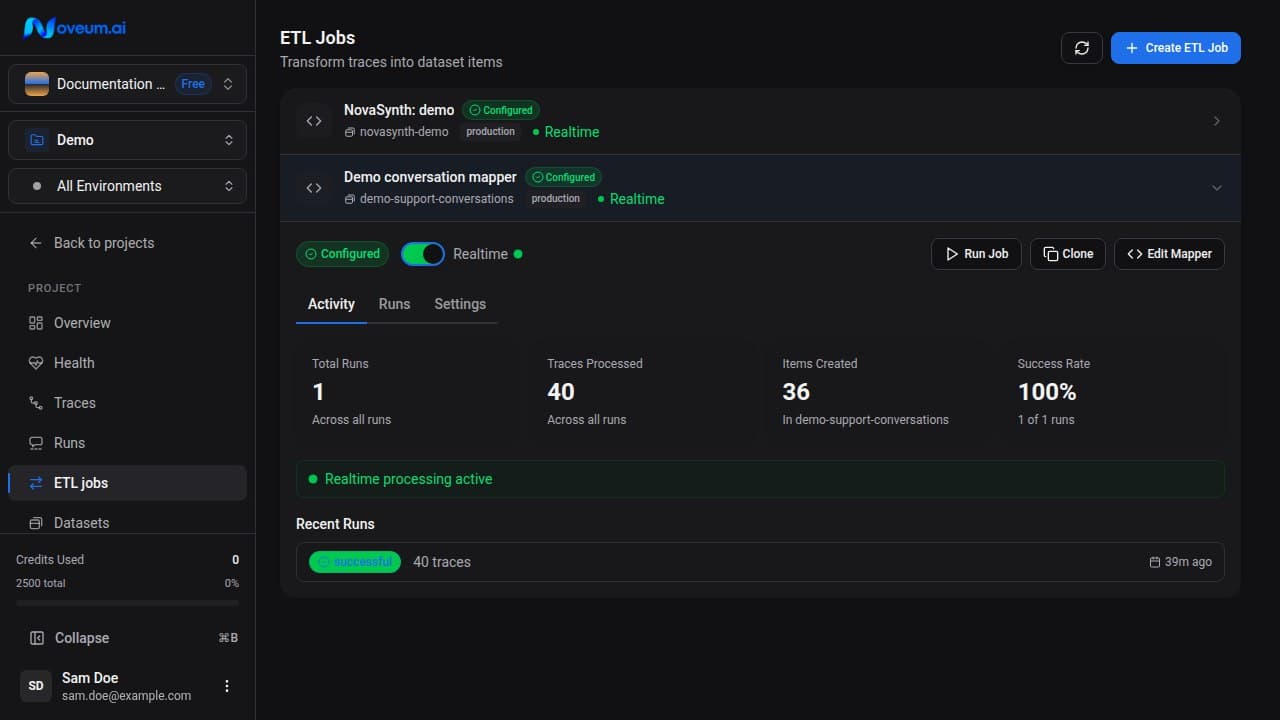The width and height of the screenshot is (1280, 720).
Task: Open the Datasets sidebar item
Action: [x=127, y=523]
